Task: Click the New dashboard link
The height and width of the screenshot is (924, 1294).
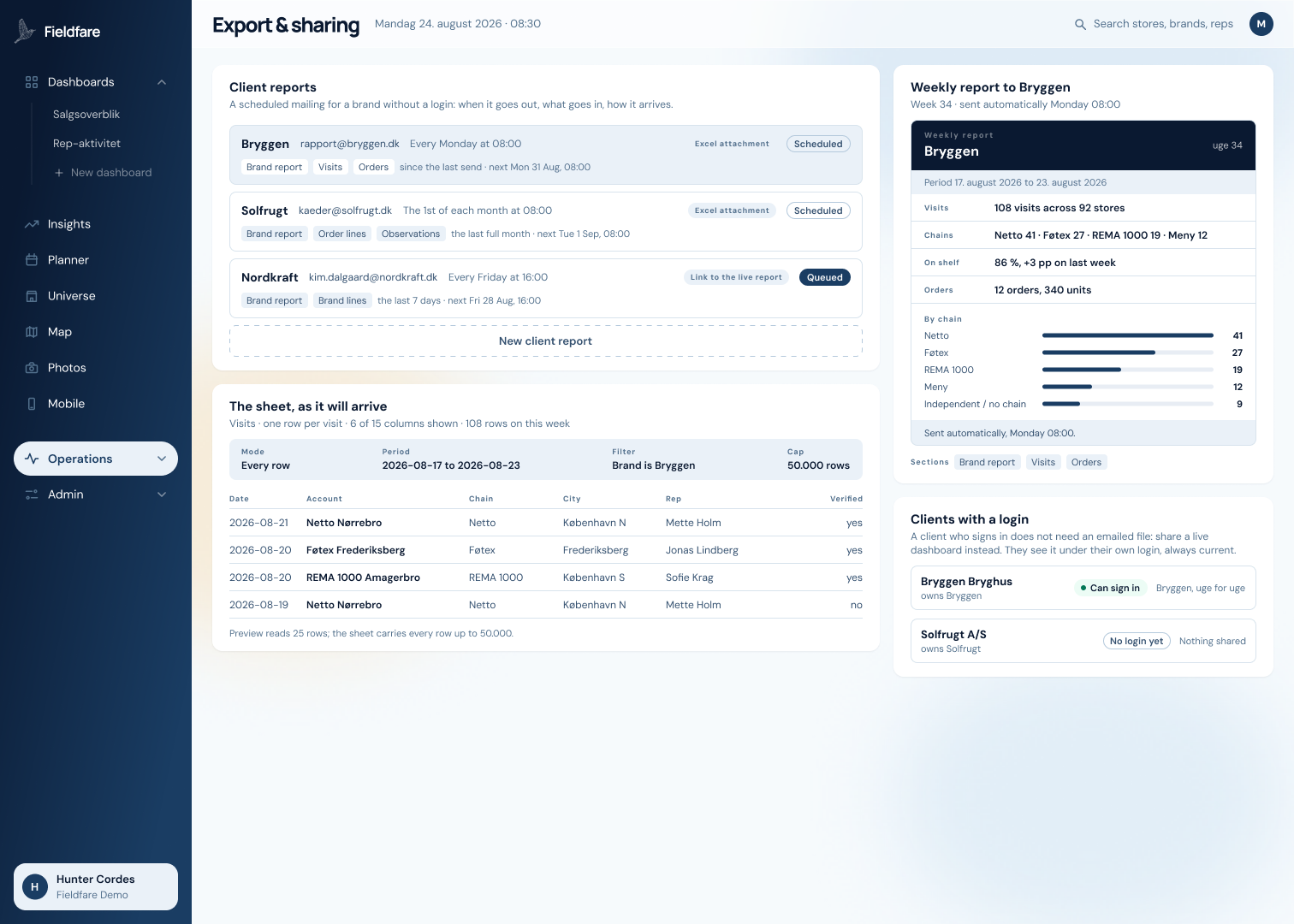Action: pos(111,173)
